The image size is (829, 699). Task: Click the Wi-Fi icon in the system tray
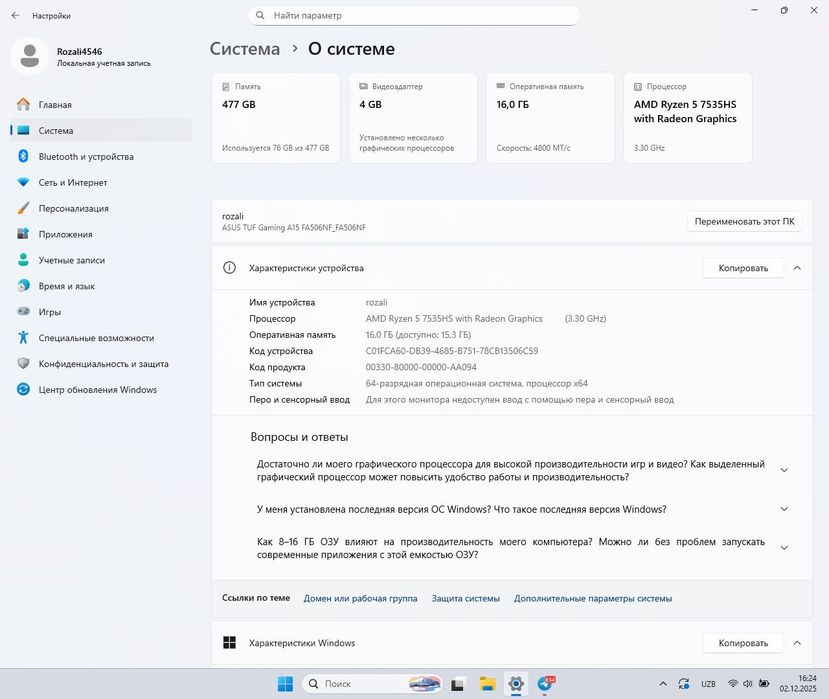point(733,683)
